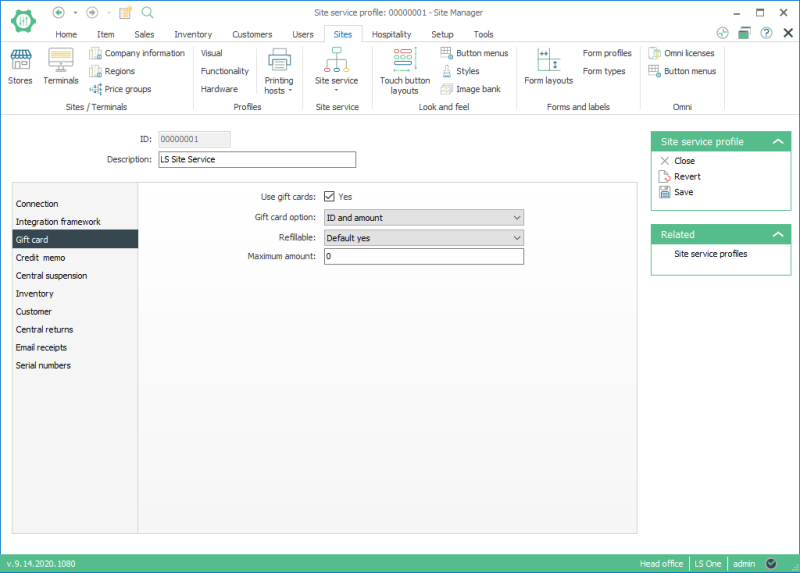
Task: Open Form types
Action: [604, 71]
